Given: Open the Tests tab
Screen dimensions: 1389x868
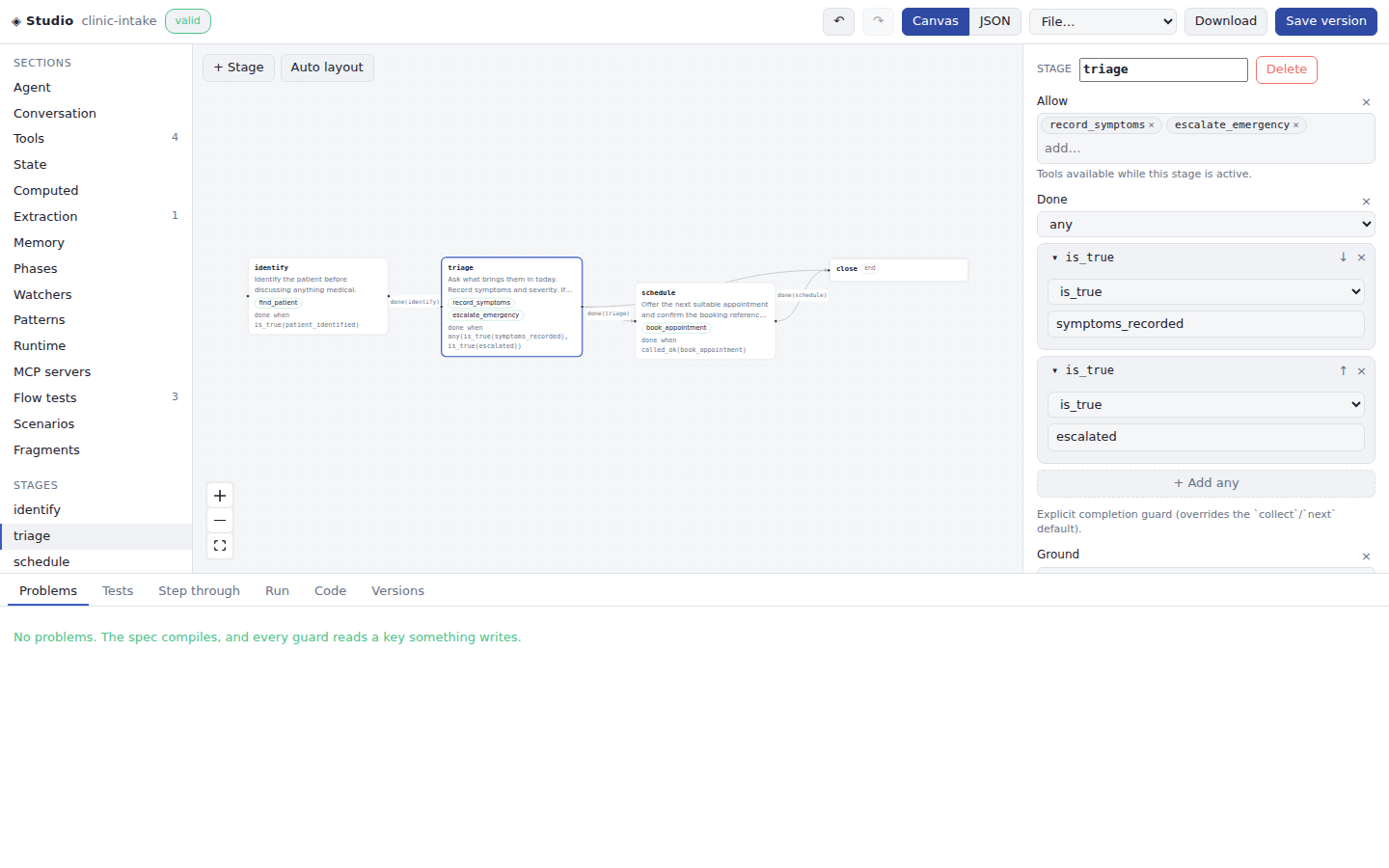Looking at the screenshot, I should point(118,591).
